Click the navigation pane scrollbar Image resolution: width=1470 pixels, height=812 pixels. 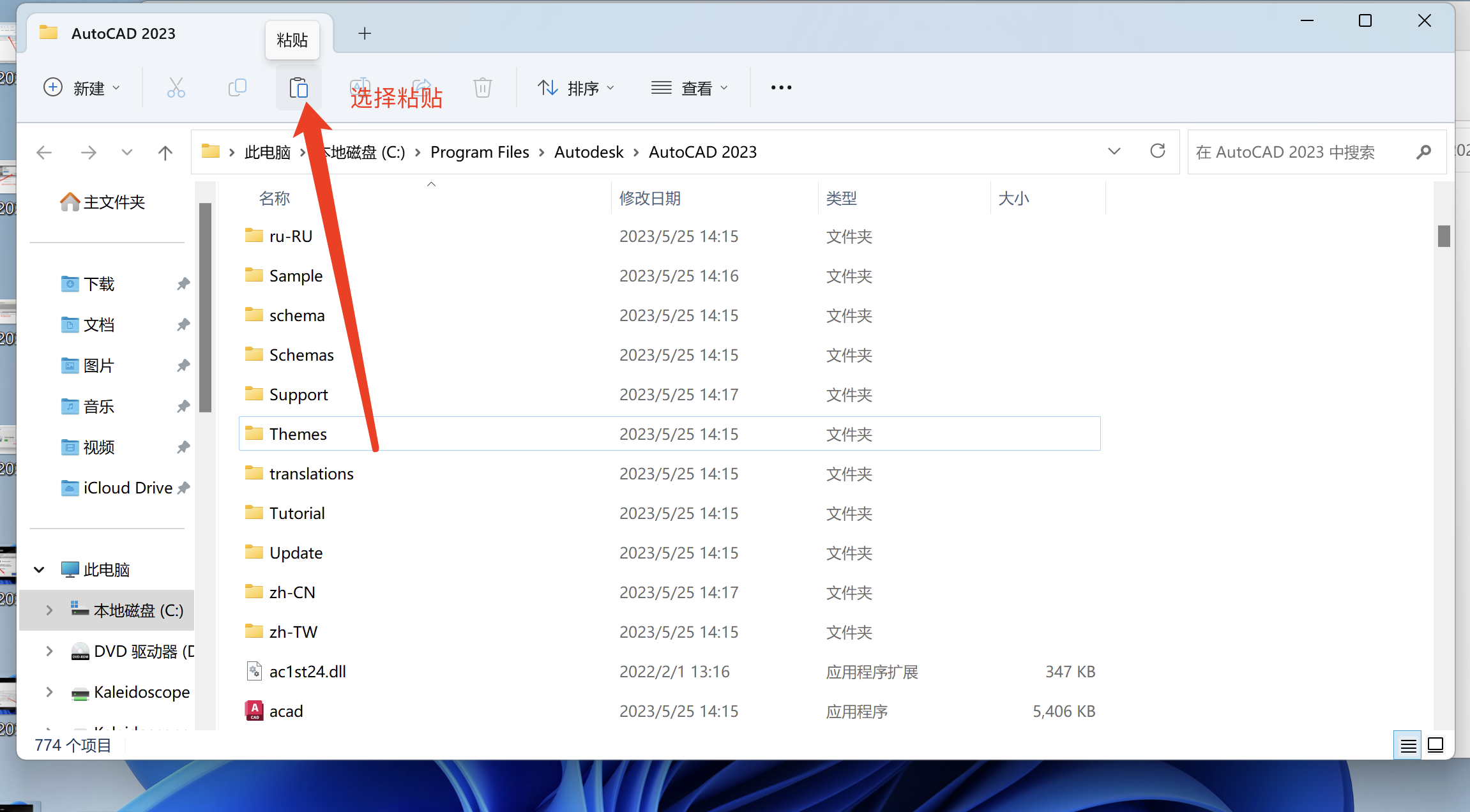click(205, 307)
